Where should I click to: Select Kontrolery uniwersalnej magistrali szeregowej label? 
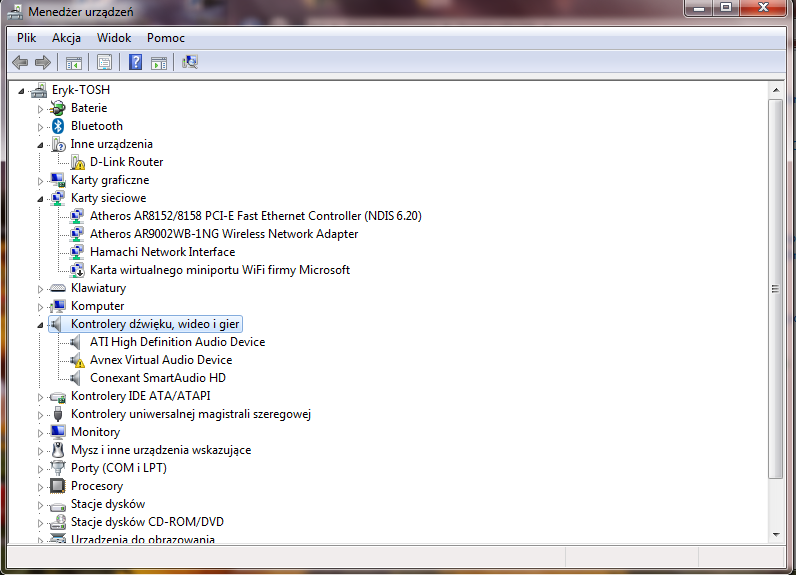pos(191,414)
